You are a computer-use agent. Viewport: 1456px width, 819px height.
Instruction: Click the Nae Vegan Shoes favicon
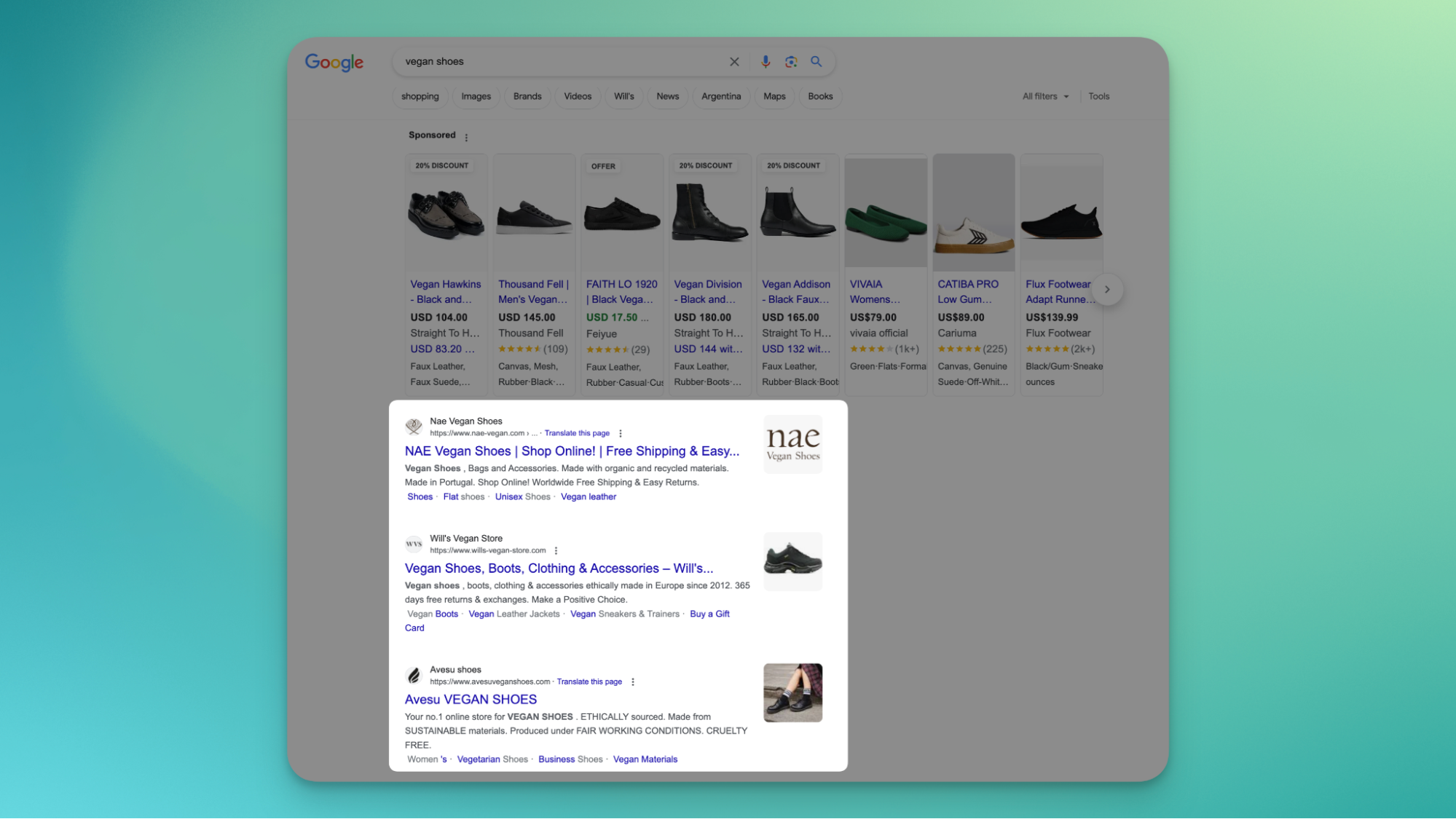[x=414, y=427]
